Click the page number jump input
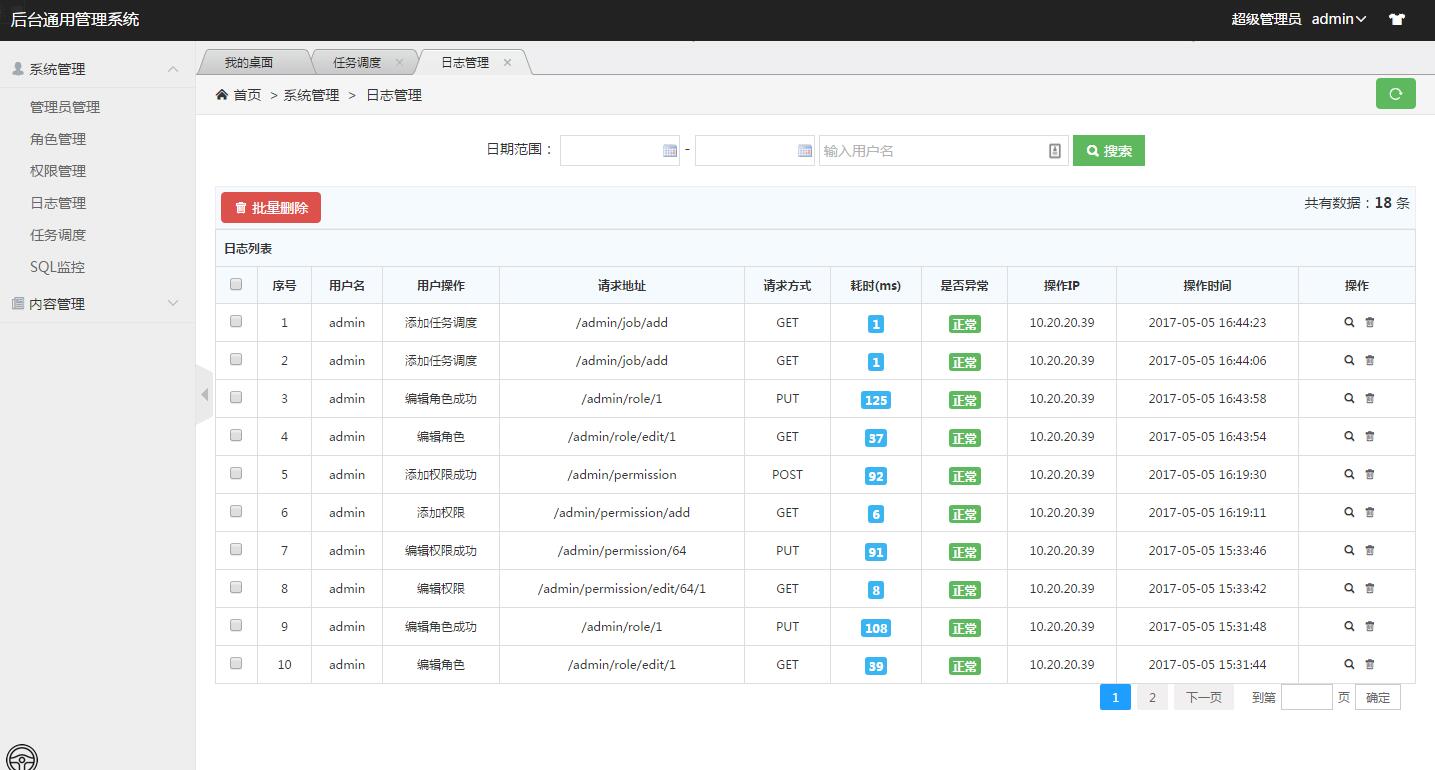Screen dimensions: 1435x770 [x=1307, y=697]
